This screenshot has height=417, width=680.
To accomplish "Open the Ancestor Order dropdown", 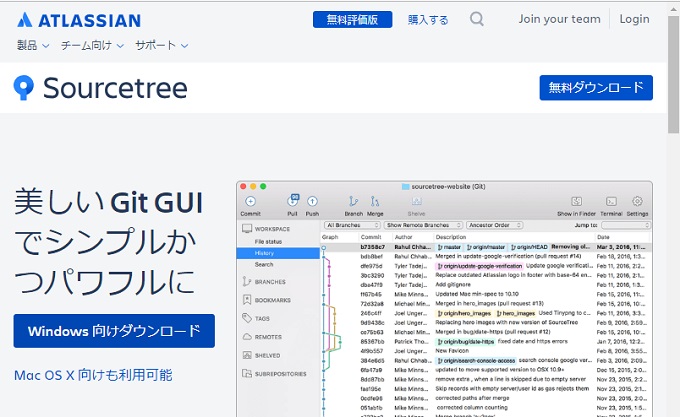I will coord(494,225).
